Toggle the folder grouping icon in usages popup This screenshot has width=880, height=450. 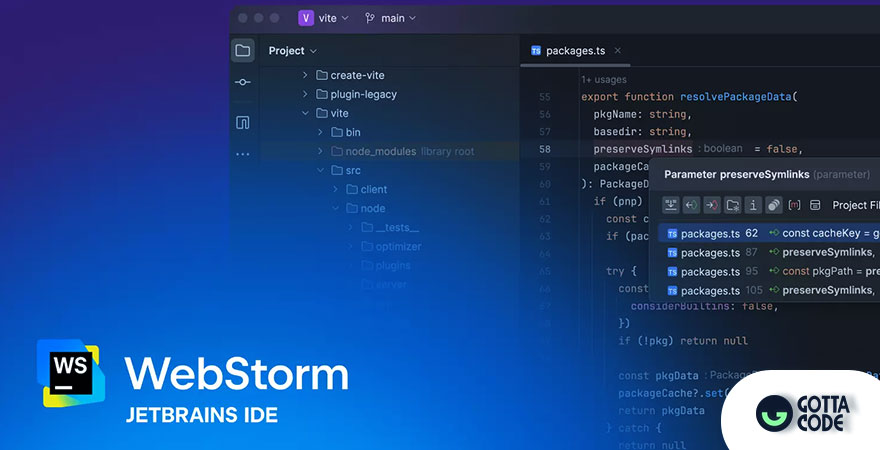coord(732,205)
